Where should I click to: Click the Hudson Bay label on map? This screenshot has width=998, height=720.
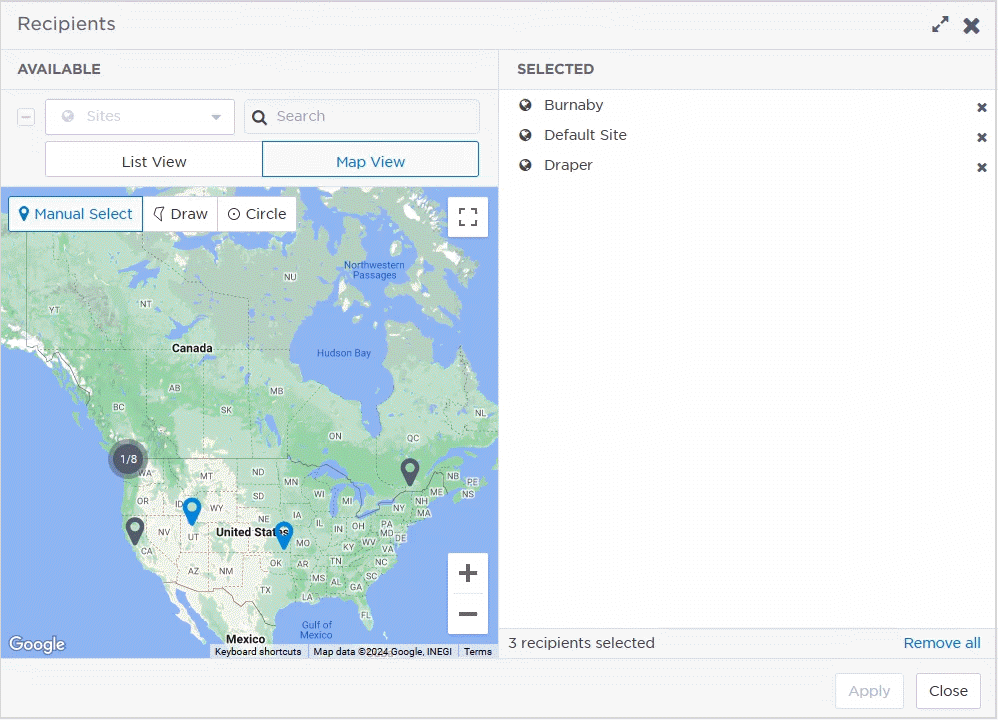[344, 353]
